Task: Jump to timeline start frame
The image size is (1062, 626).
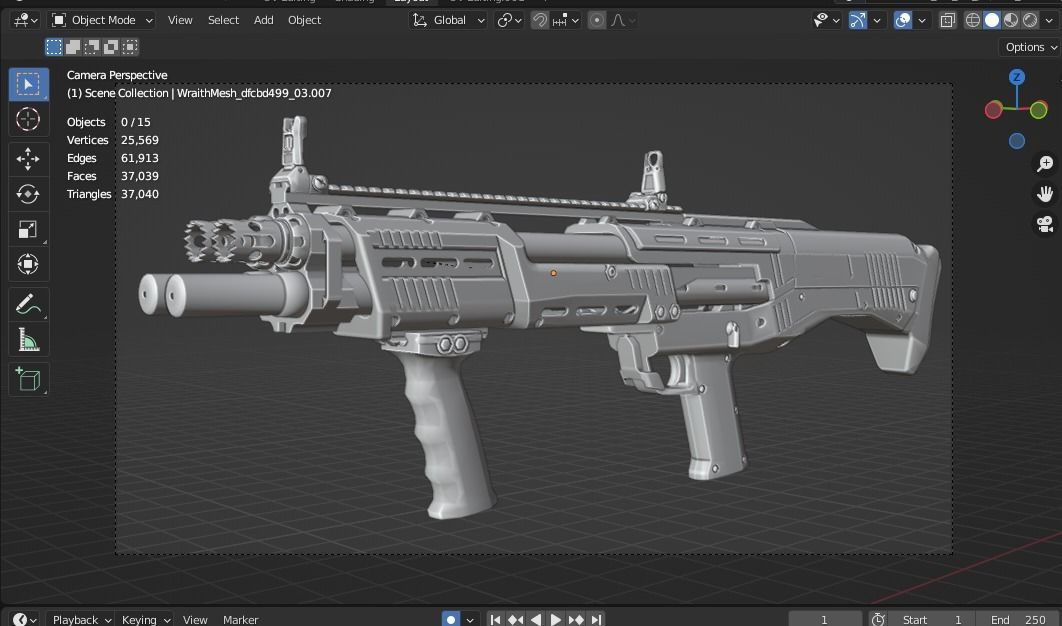Action: coord(496,619)
